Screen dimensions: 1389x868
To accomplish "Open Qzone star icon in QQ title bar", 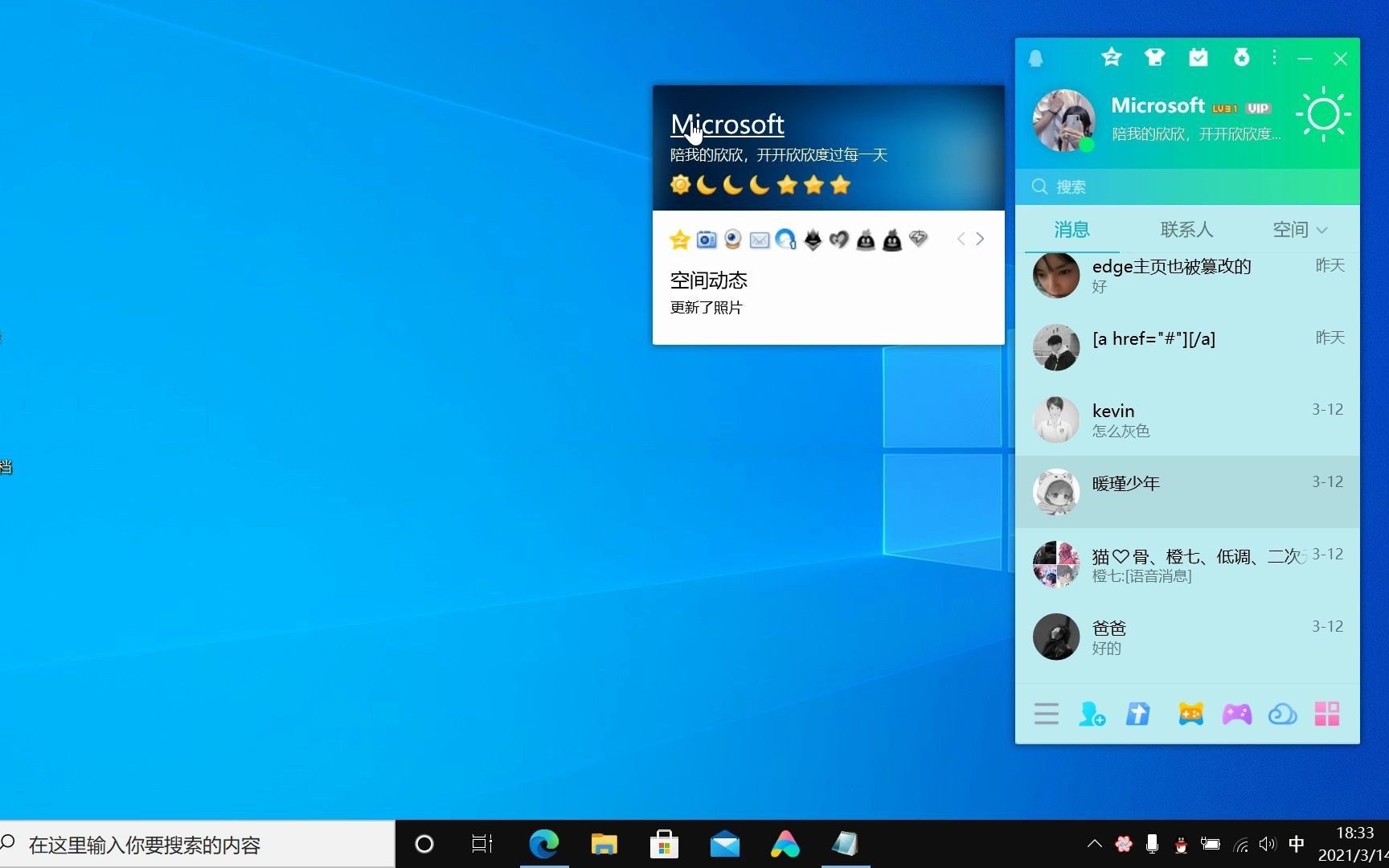I will click(1112, 57).
